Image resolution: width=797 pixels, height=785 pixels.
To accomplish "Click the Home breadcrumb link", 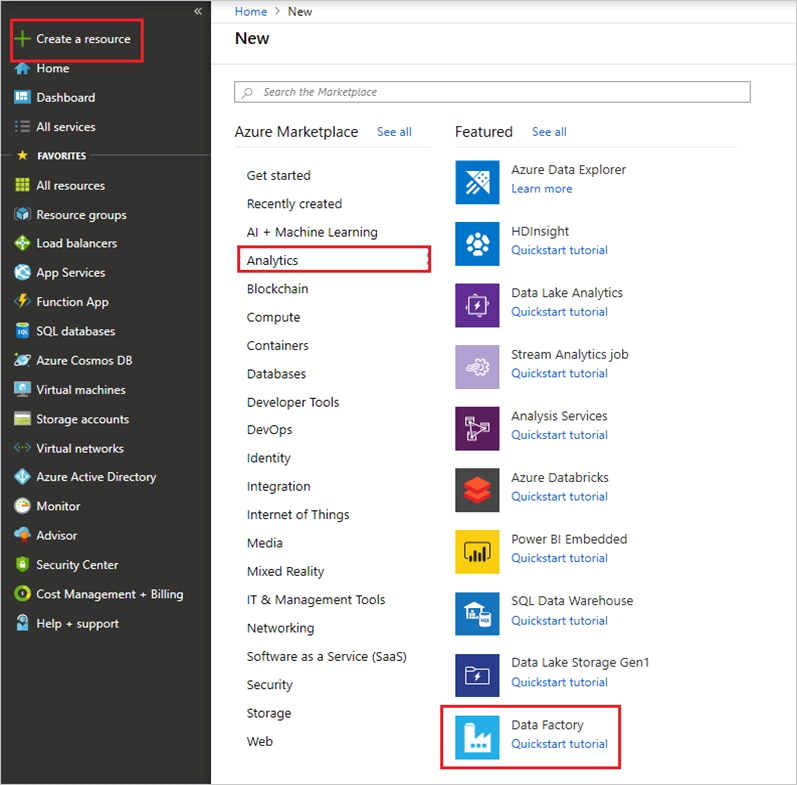I will 251,11.
